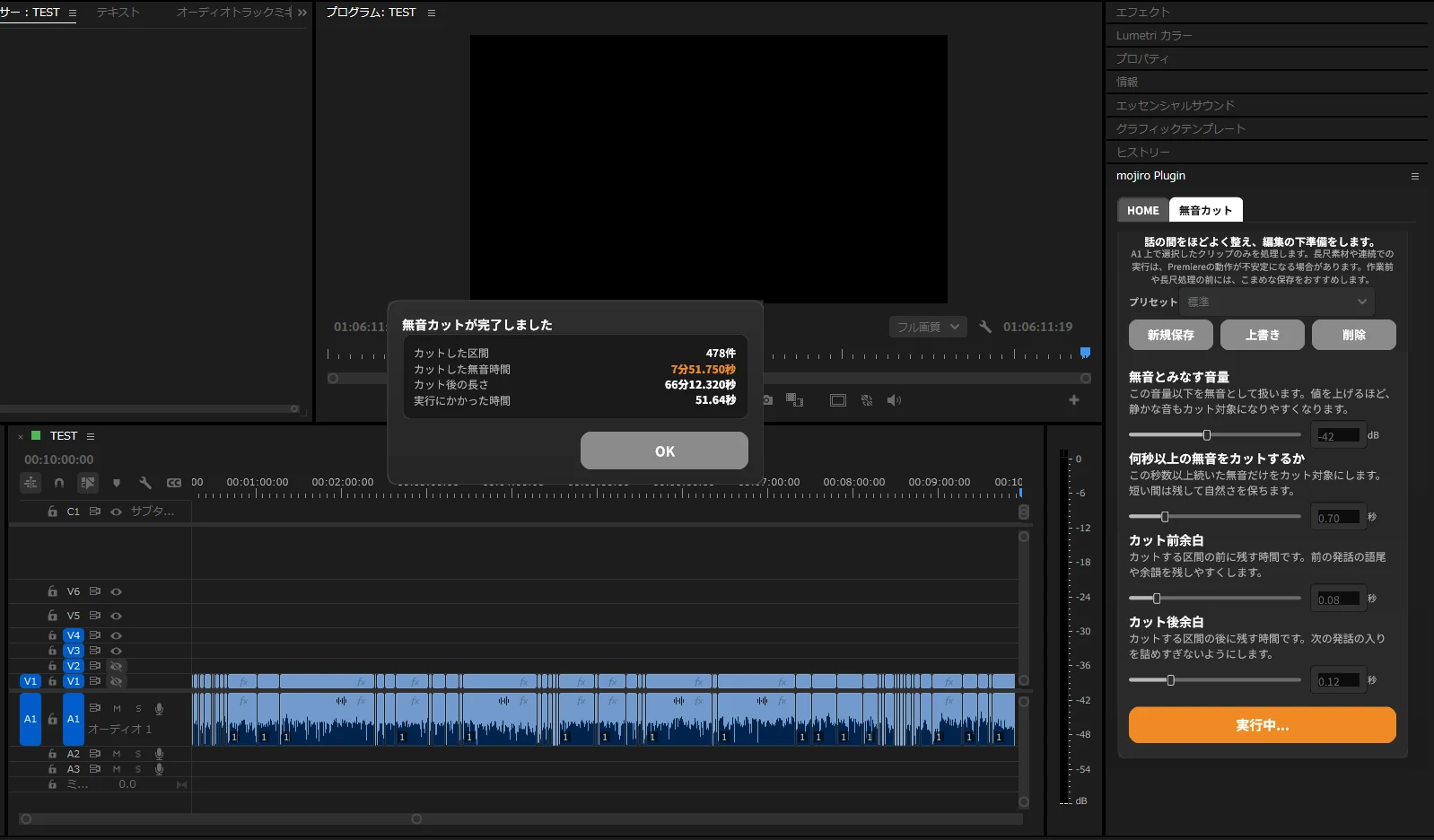Screen dimensions: 1434x840
Task: Click the CC caption track options icon
Action: tap(174, 483)
